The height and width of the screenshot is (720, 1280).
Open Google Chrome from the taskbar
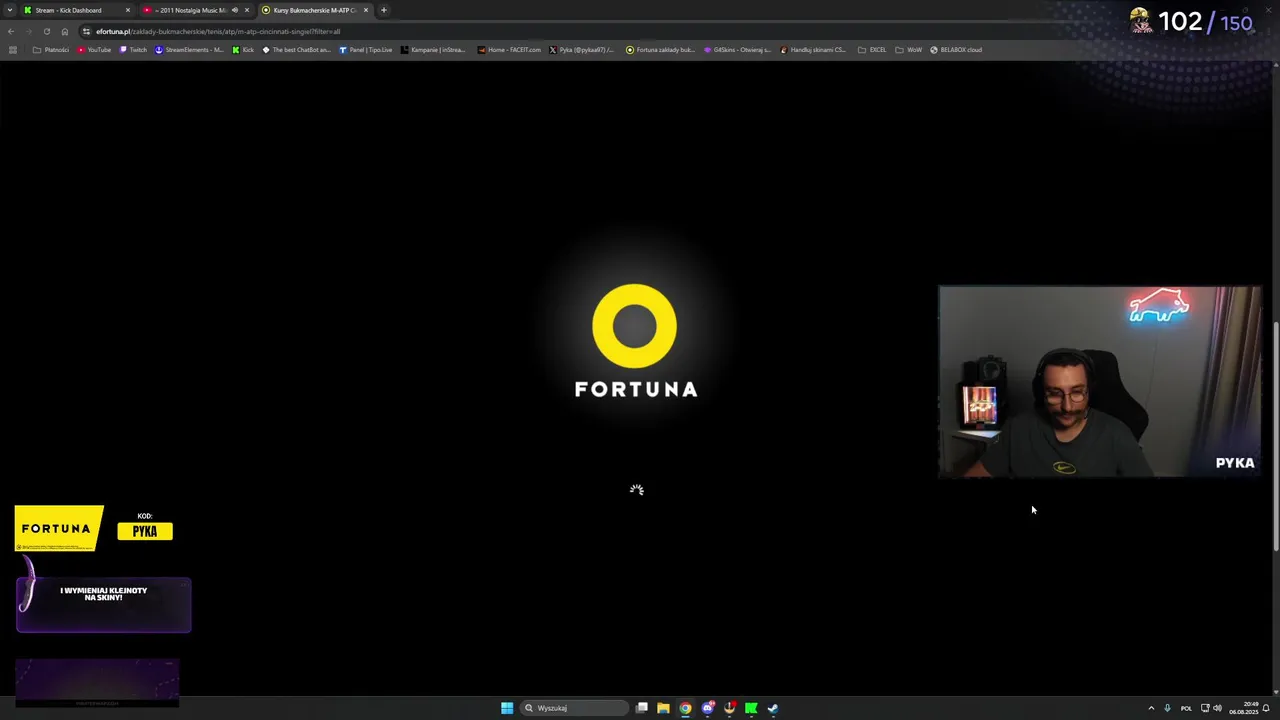click(685, 708)
